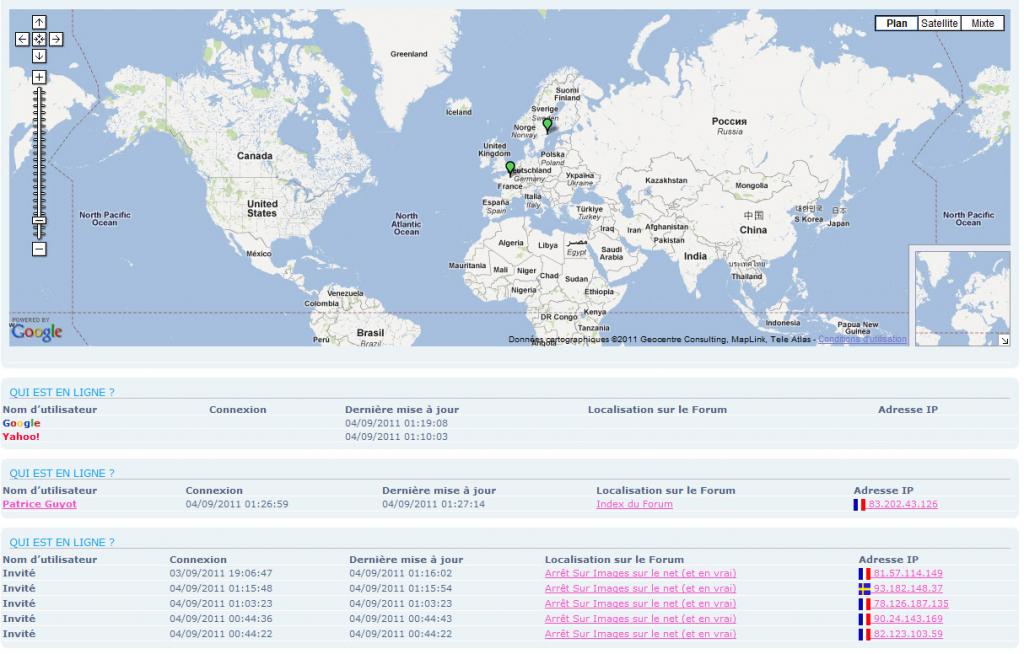Open the Arrêt Sur Images link in the 00:44:22 row

(641, 634)
